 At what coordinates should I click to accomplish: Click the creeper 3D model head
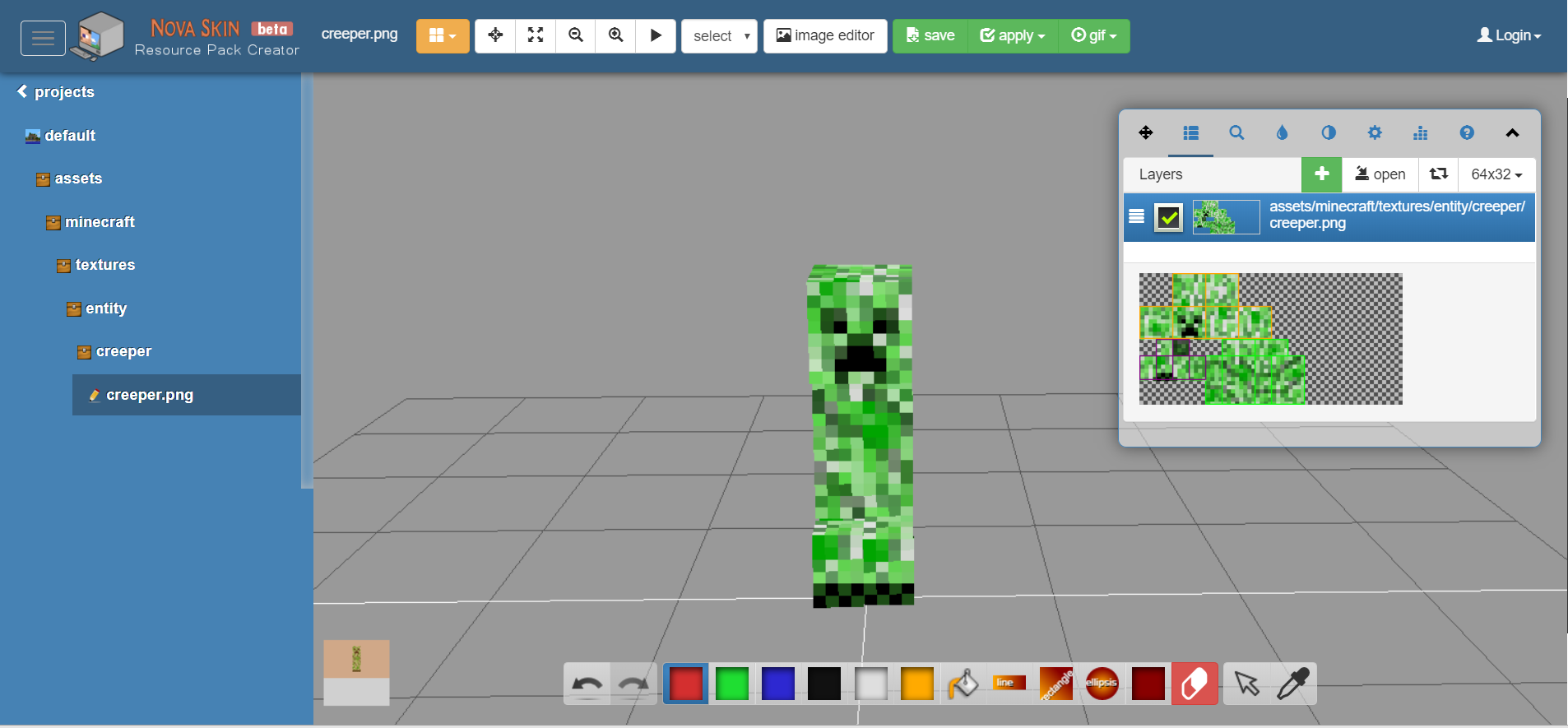click(860, 326)
